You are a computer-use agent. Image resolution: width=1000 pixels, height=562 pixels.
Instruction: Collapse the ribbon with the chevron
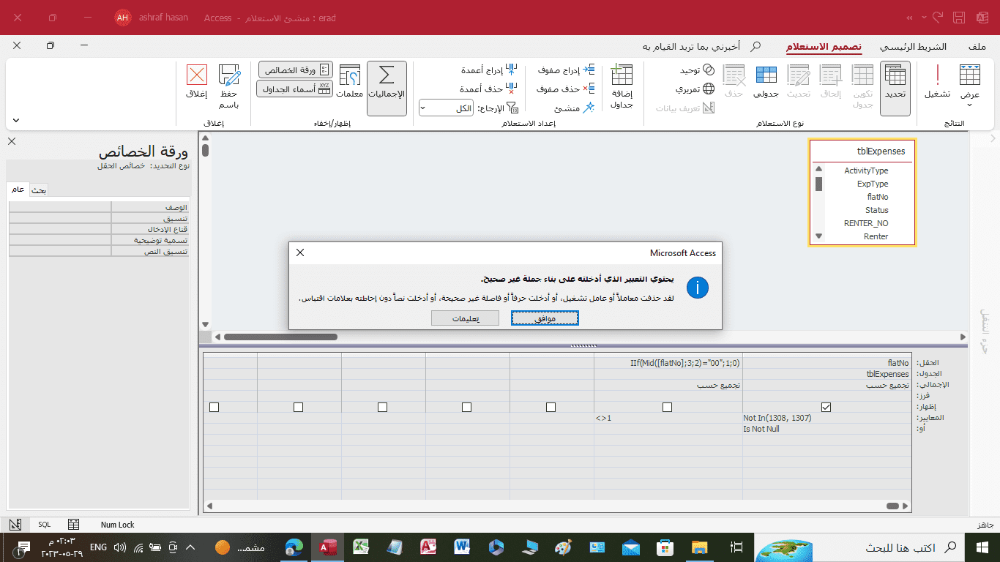16,120
